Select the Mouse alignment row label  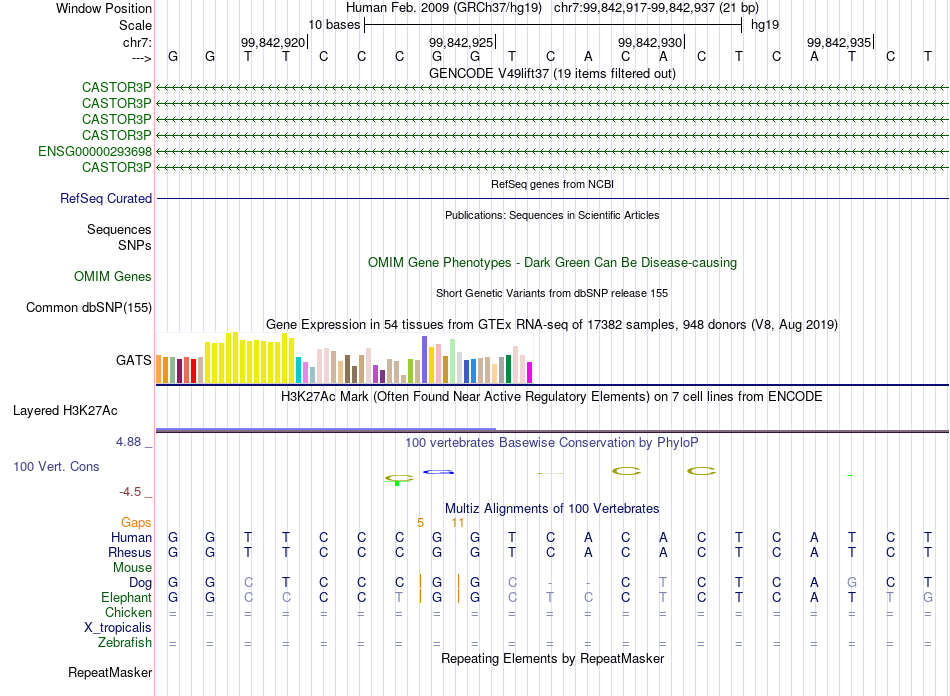(133, 568)
